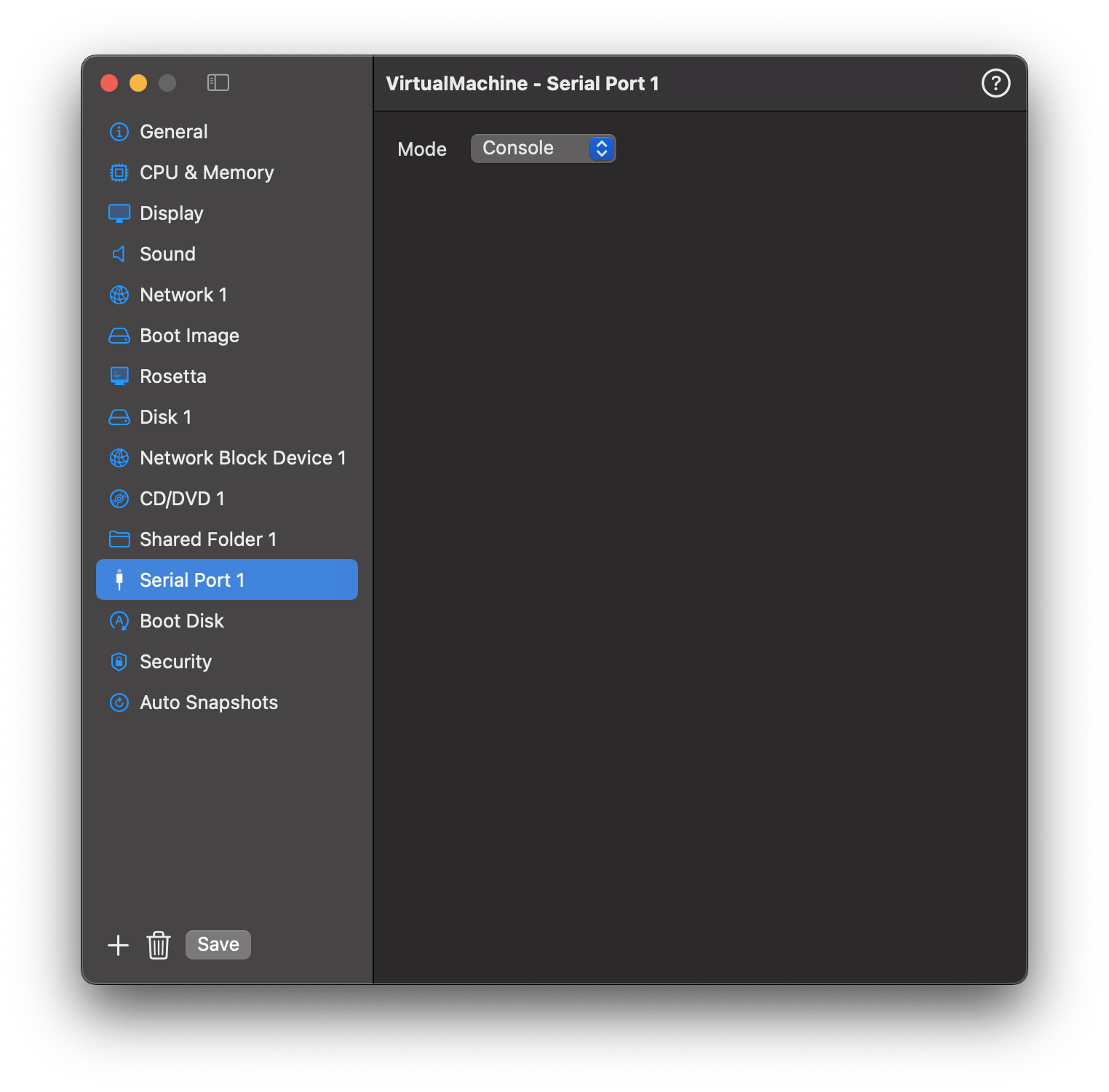The height and width of the screenshot is (1092, 1109).
Task: Select the Rosetta section
Action: point(172,376)
